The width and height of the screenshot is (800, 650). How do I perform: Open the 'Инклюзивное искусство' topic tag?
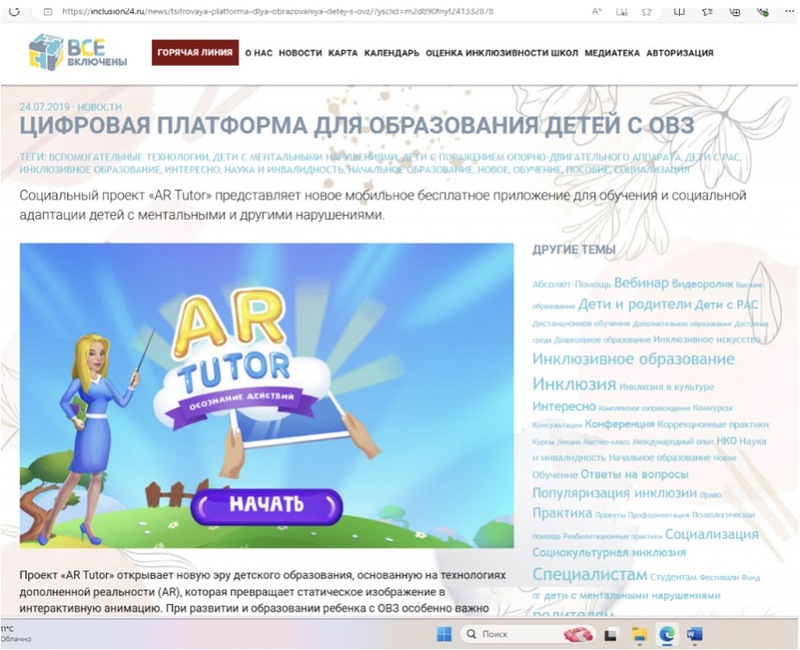point(707,339)
